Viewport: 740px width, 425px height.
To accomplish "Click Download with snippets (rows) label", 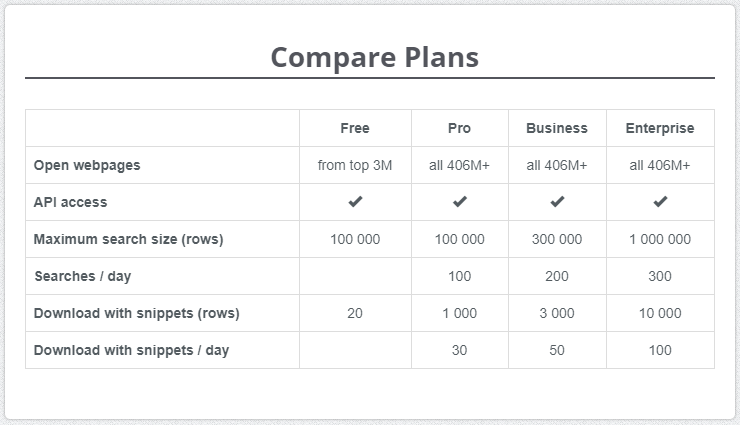I will pos(136,313).
